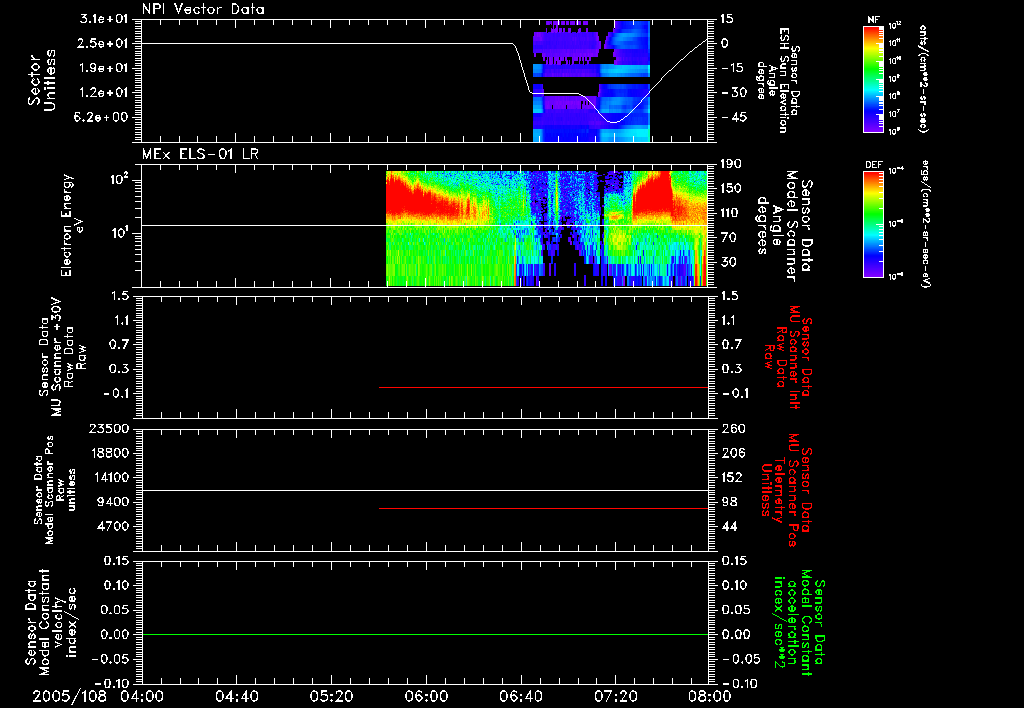Screen dimensions: 1024x708
Task: Click the 08:00 time tick label
Action: pos(710,697)
